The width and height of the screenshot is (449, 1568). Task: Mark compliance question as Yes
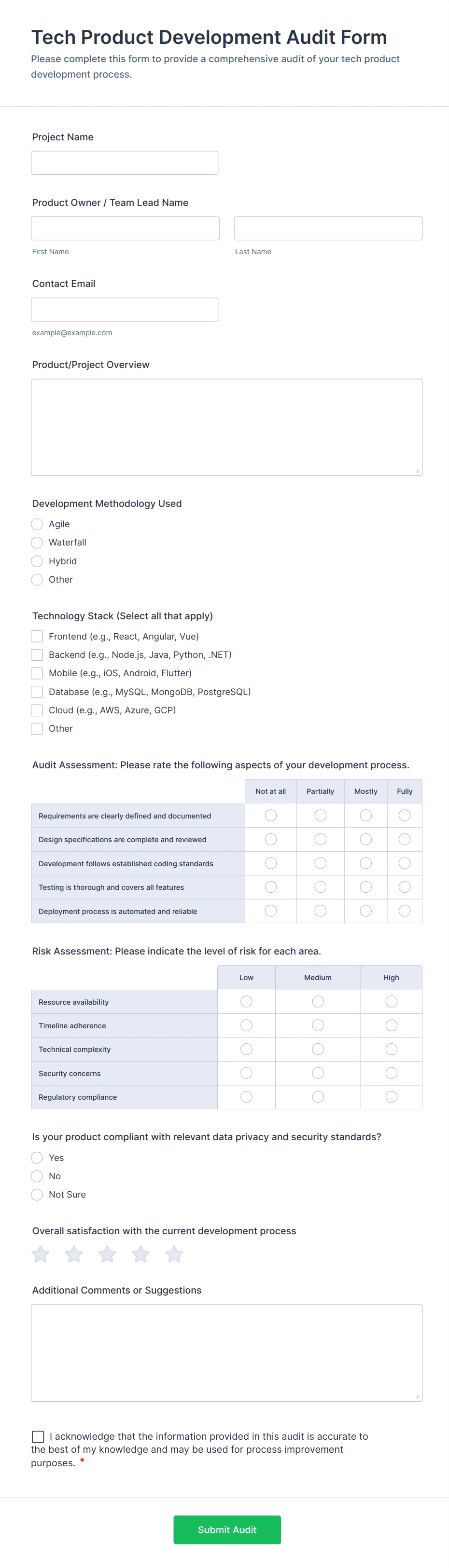pos(37,1158)
